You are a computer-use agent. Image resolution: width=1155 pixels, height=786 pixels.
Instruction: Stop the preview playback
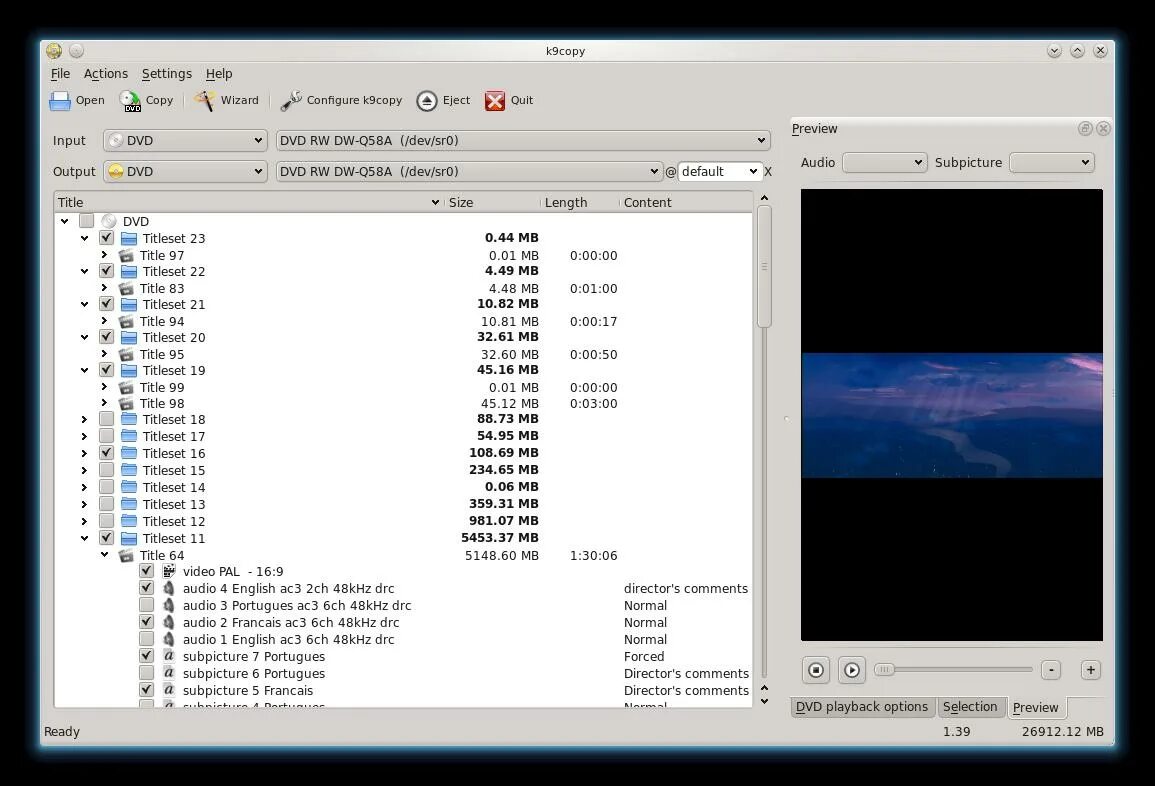click(x=815, y=670)
